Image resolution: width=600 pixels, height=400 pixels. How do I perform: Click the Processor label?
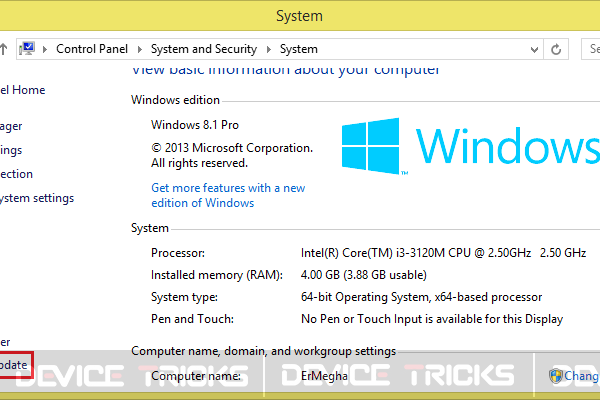pos(178,253)
